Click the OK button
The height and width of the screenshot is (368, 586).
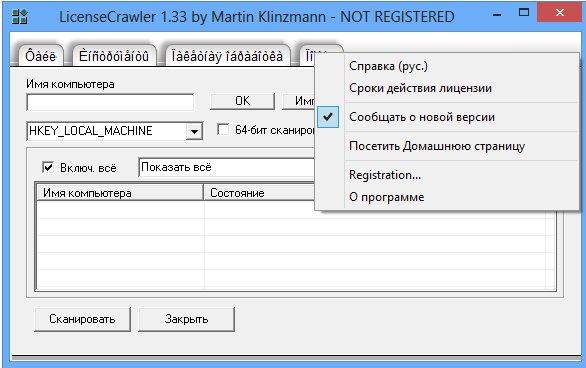(242, 101)
